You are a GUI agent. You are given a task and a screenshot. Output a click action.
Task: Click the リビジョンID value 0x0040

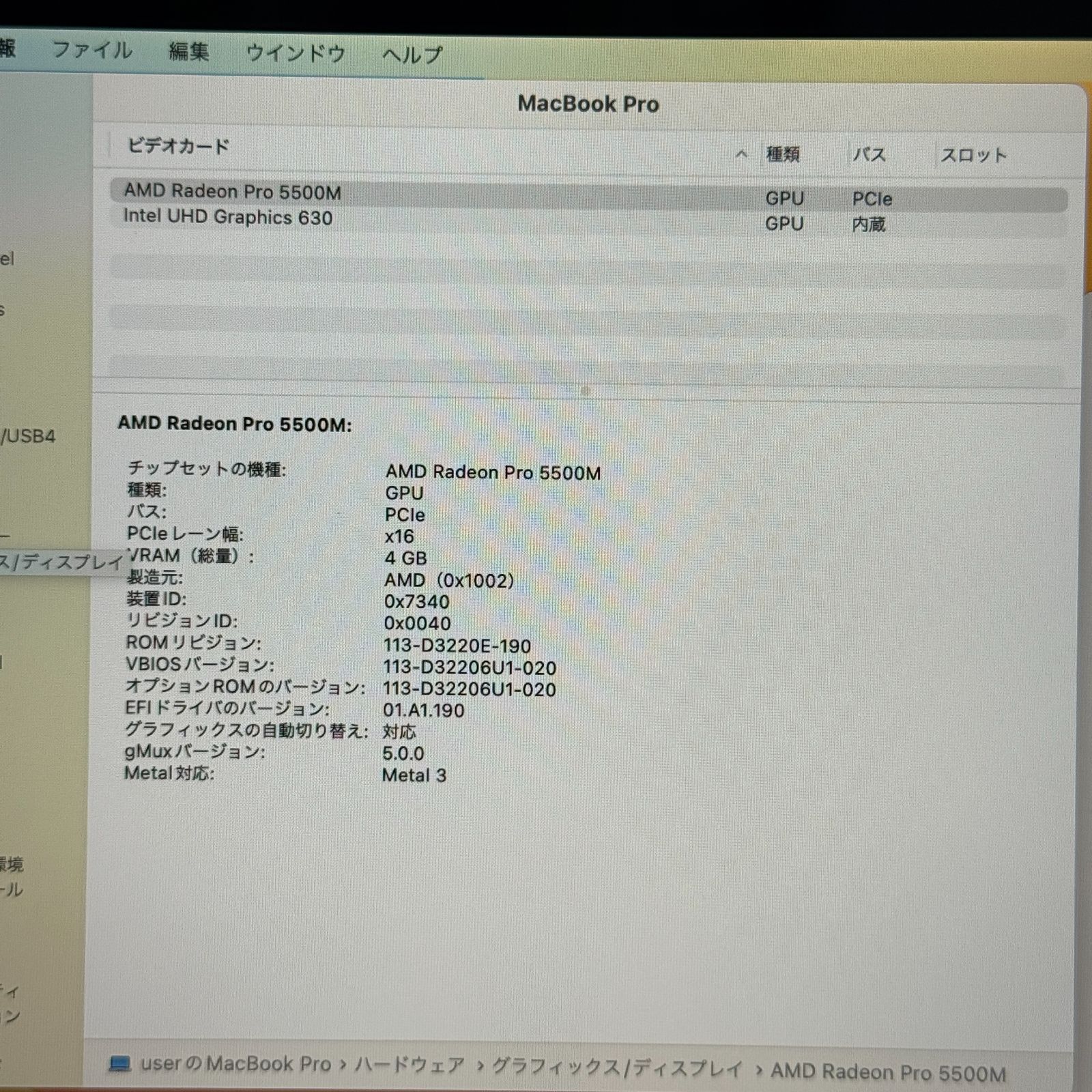(x=418, y=624)
